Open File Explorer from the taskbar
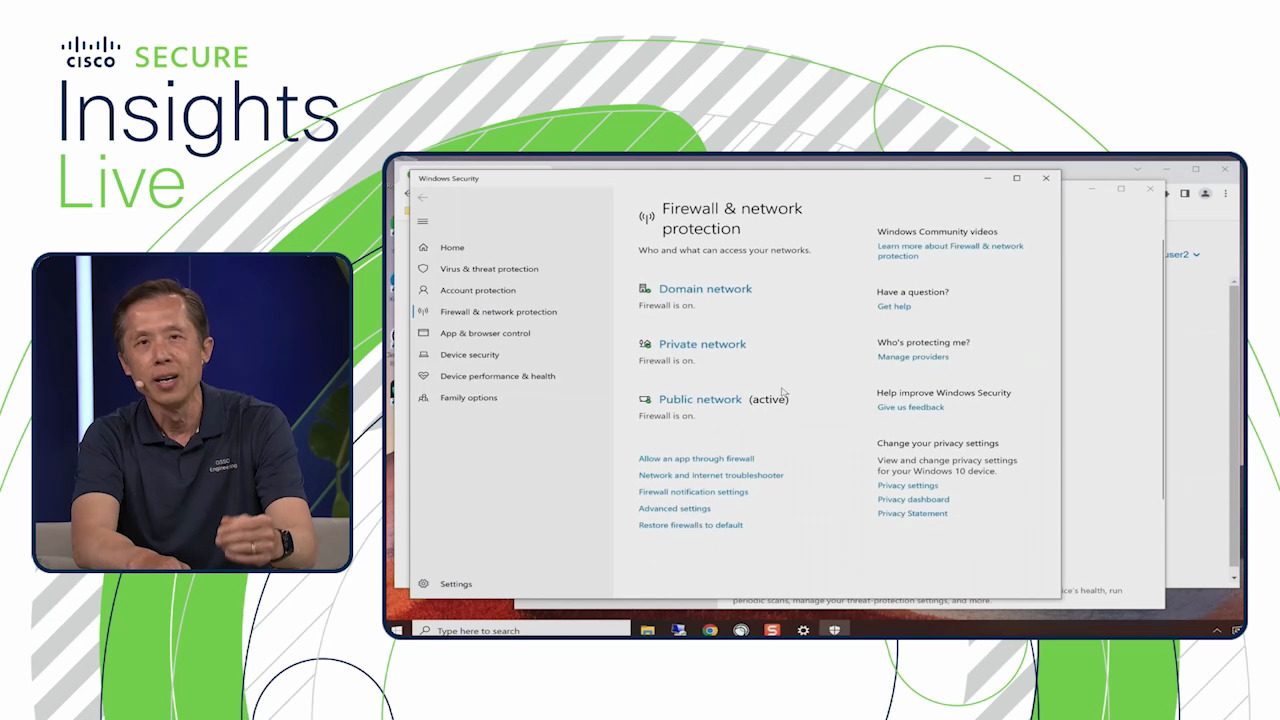 pos(647,630)
